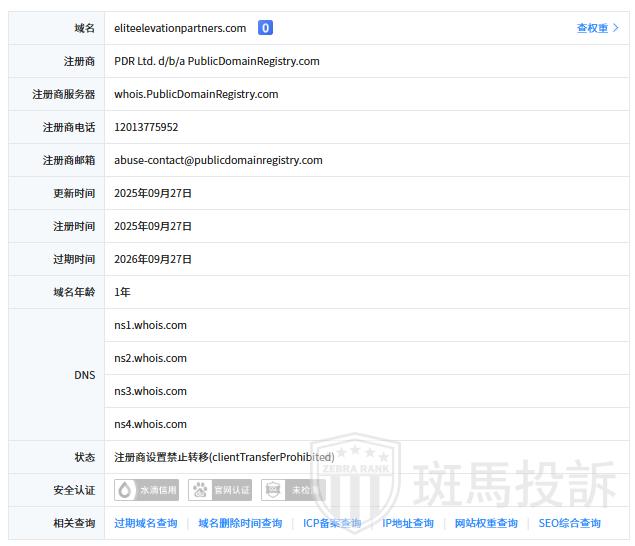Screen dimensions: 635x546
Task: Click registrar server whois.PublicDomainRegistry.com
Action: pyautogui.click(x=196, y=94)
